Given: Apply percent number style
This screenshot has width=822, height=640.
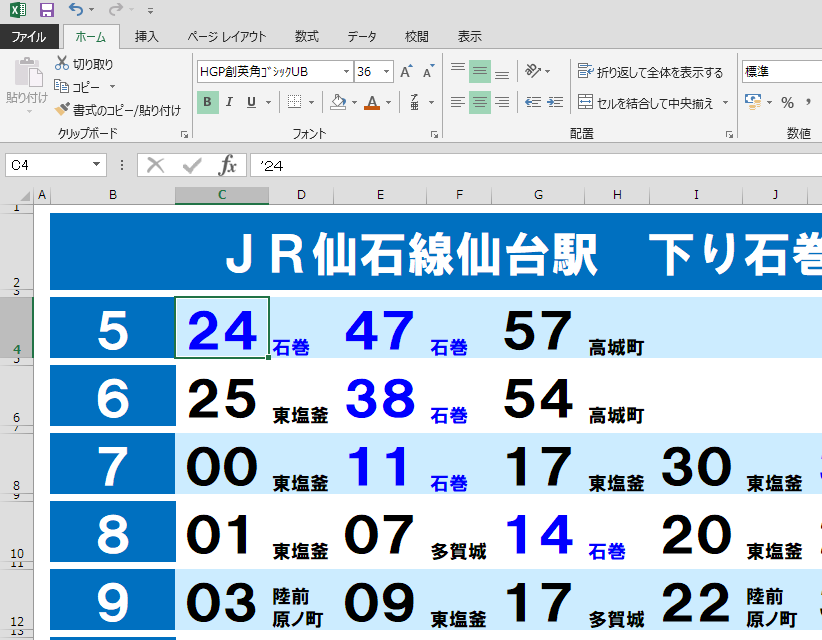Looking at the screenshot, I should (789, 100).
